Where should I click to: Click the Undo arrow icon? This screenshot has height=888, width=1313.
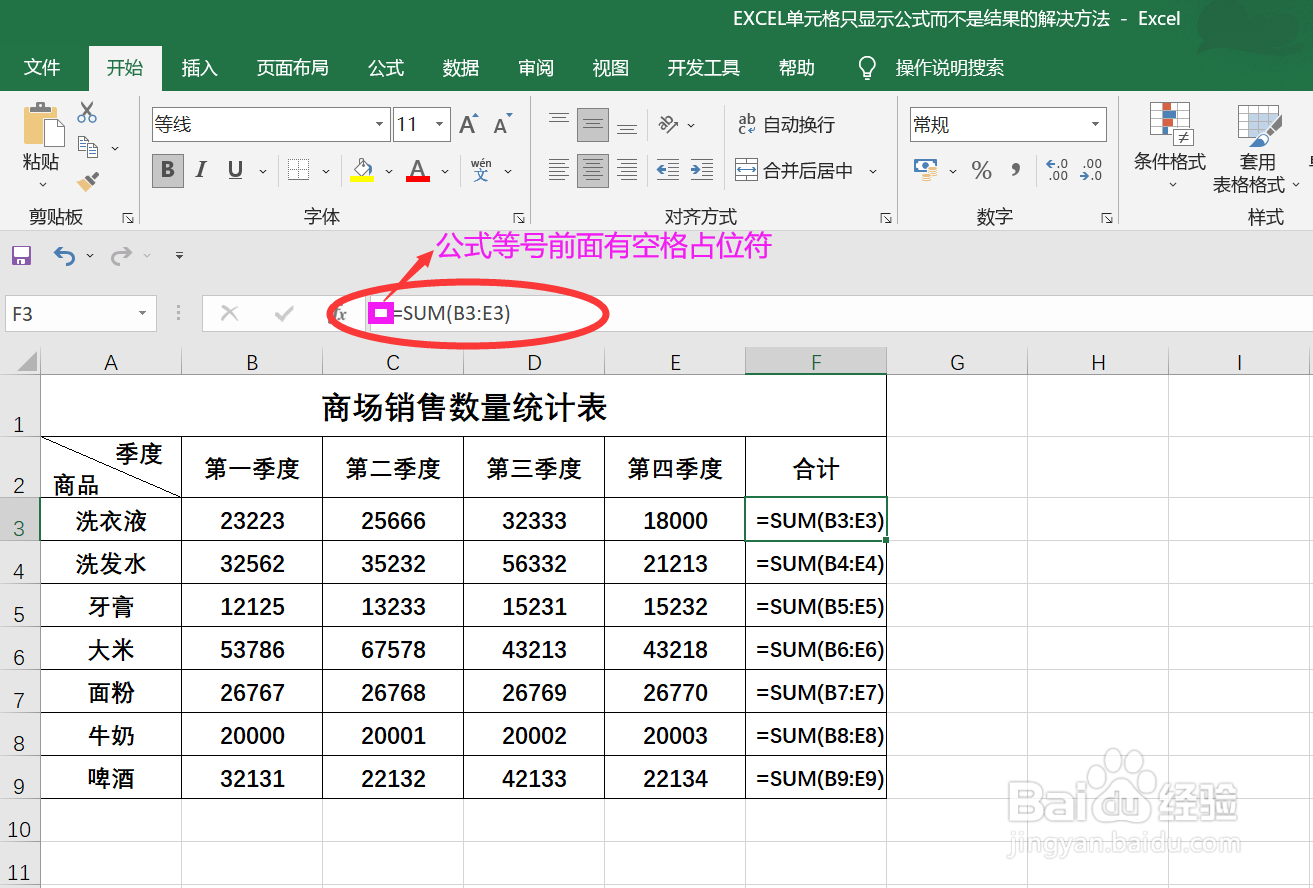tap(64, 256)
